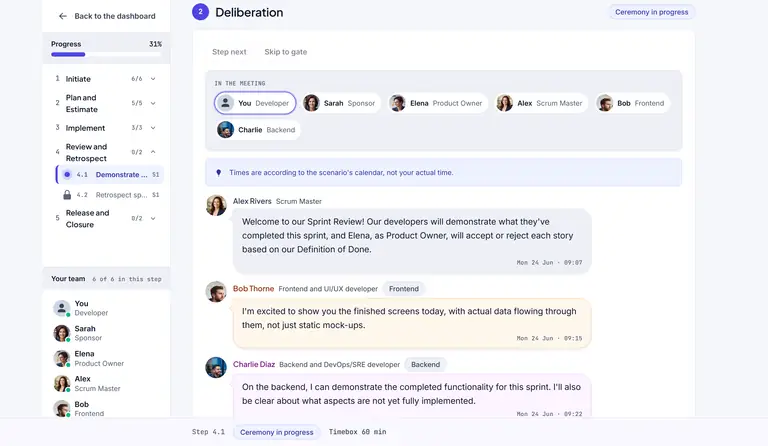Viewport: 768px width, 446px height.
Task: Click the Progress bar at 31%
Action: tap(106, 54)
